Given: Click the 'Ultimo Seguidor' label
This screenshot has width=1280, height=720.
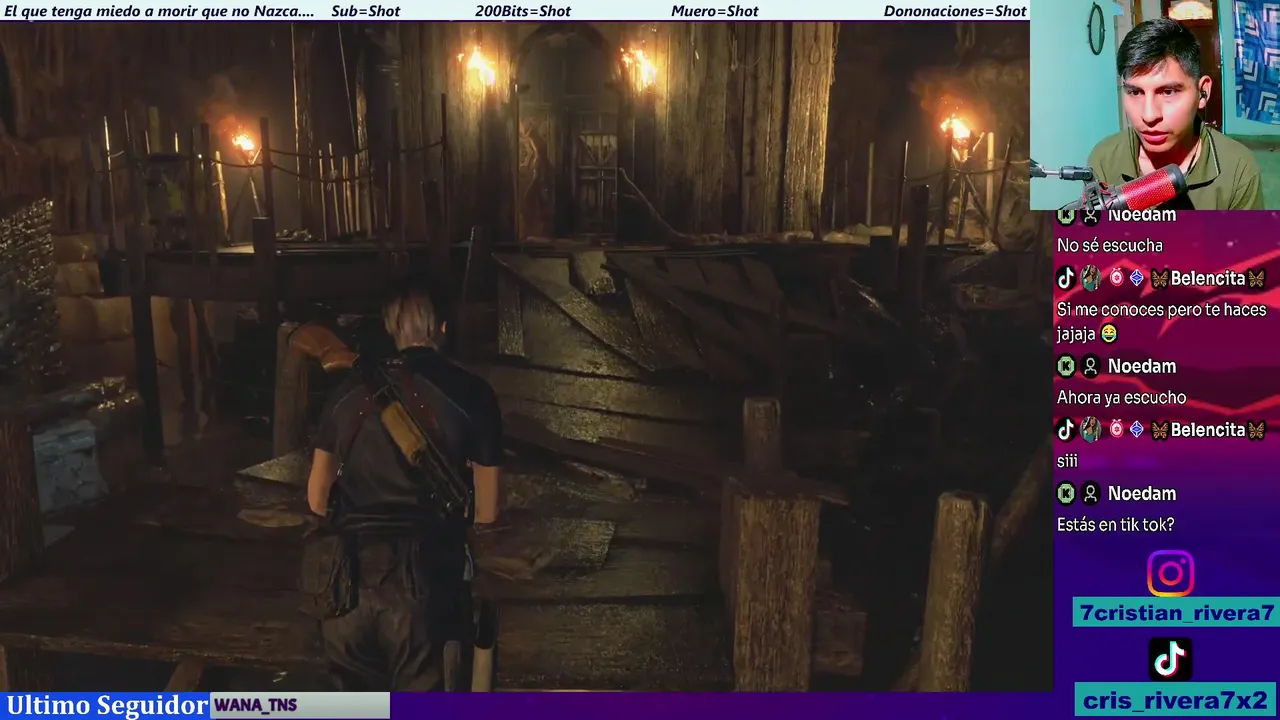Looking at the screenshot, I should point(107,705).
